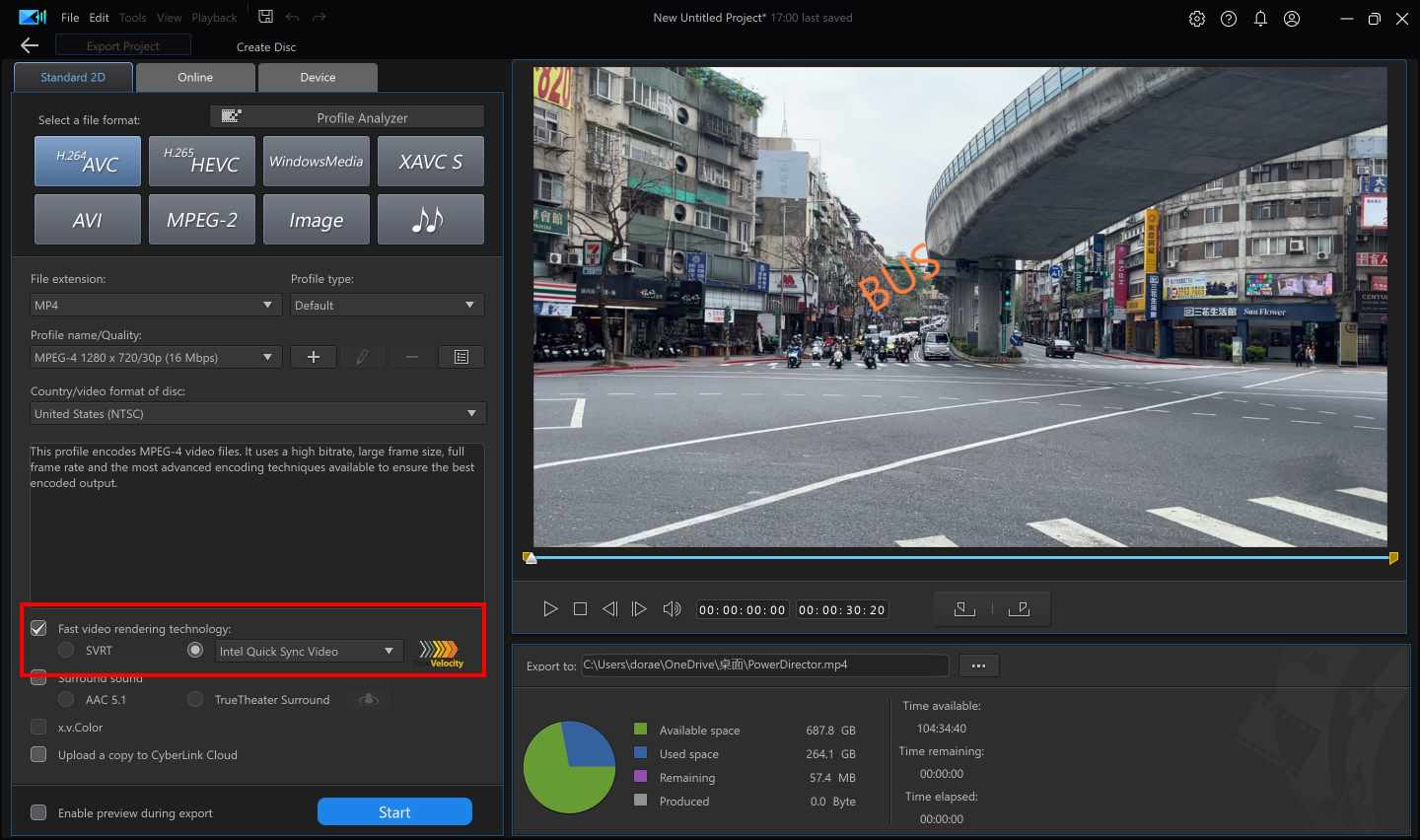
Task: Open notifications bell icon
Action: [1260, 19]
